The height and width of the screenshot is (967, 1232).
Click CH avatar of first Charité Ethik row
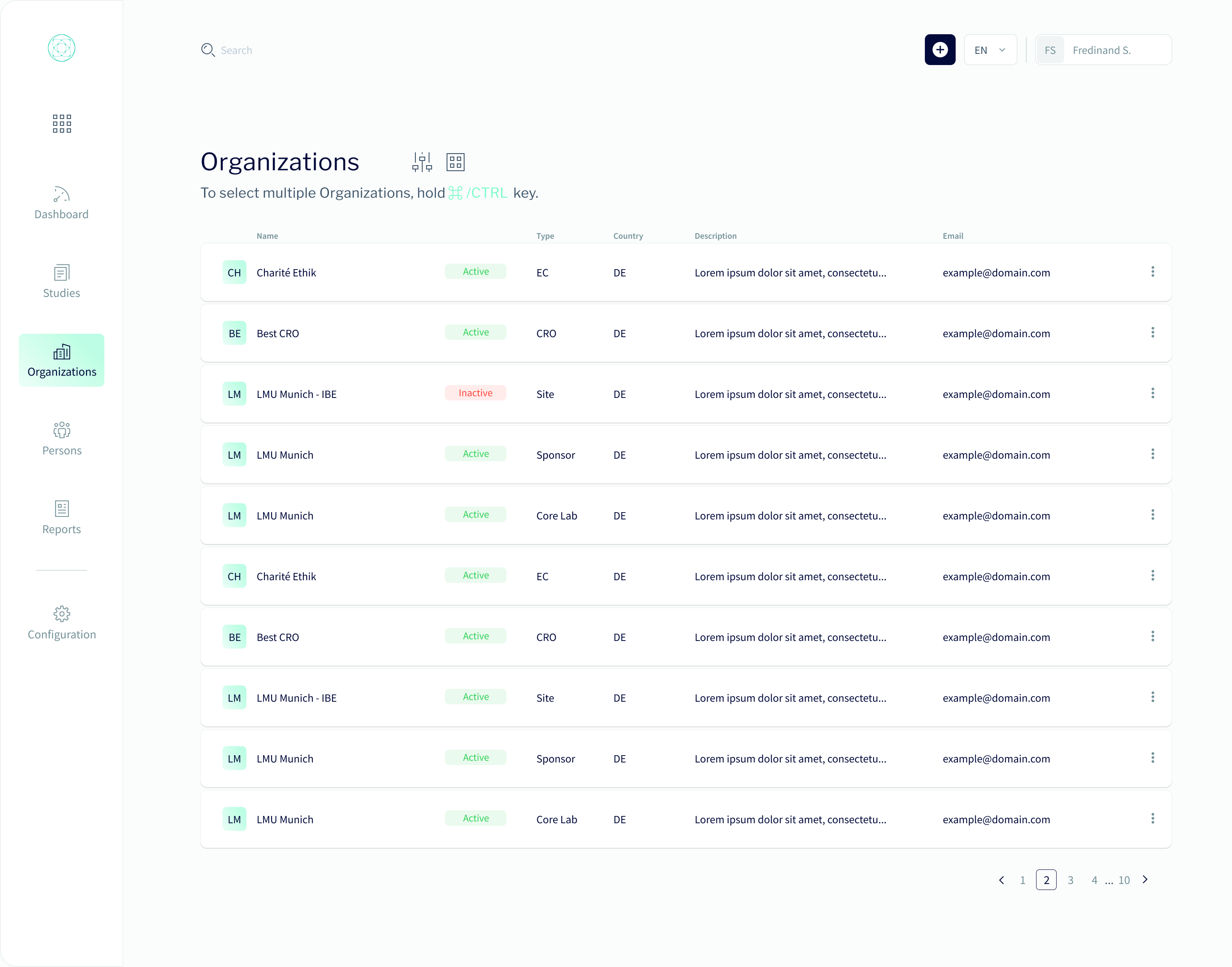pyautogui.click(x=234, y=272)
